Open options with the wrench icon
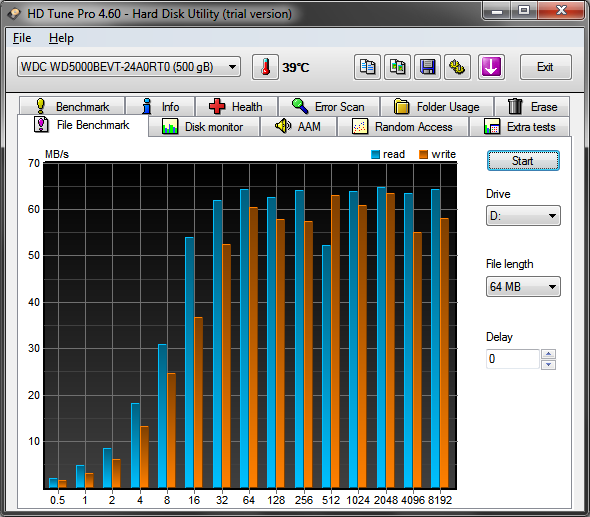The width and height of the screenshot is (590, 517). tap(457, 67)
